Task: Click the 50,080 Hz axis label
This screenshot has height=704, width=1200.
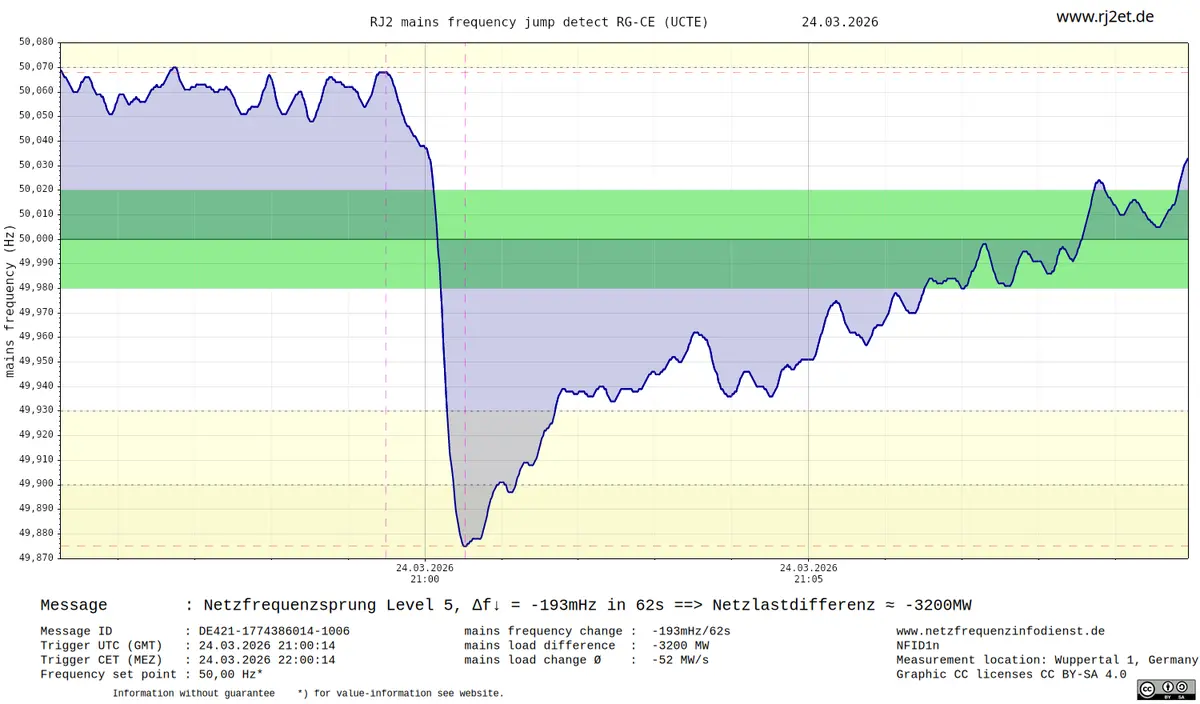Action: click(x=36, y=42)
